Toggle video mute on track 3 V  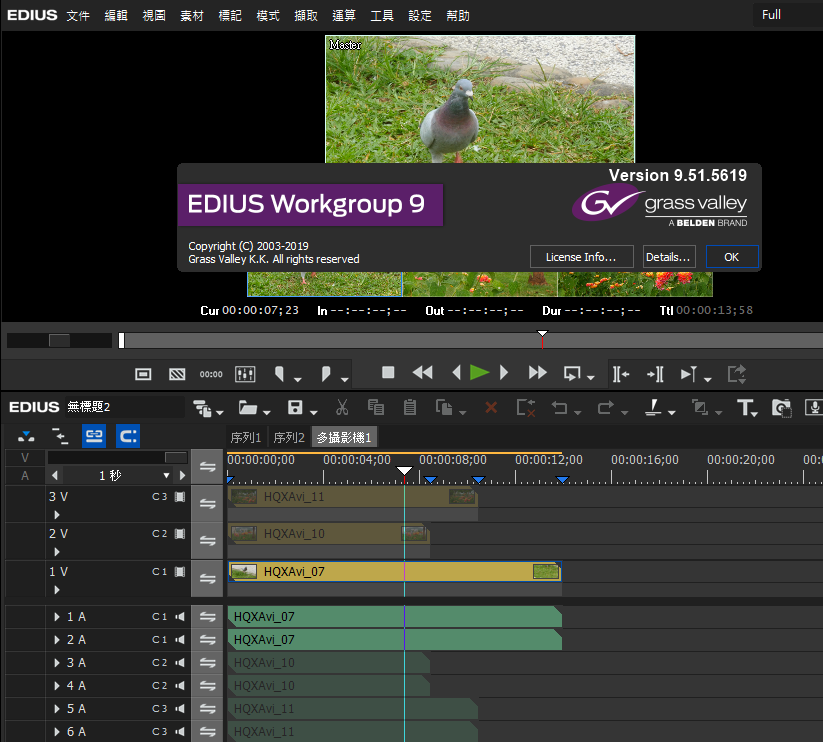tap(181, 496)
